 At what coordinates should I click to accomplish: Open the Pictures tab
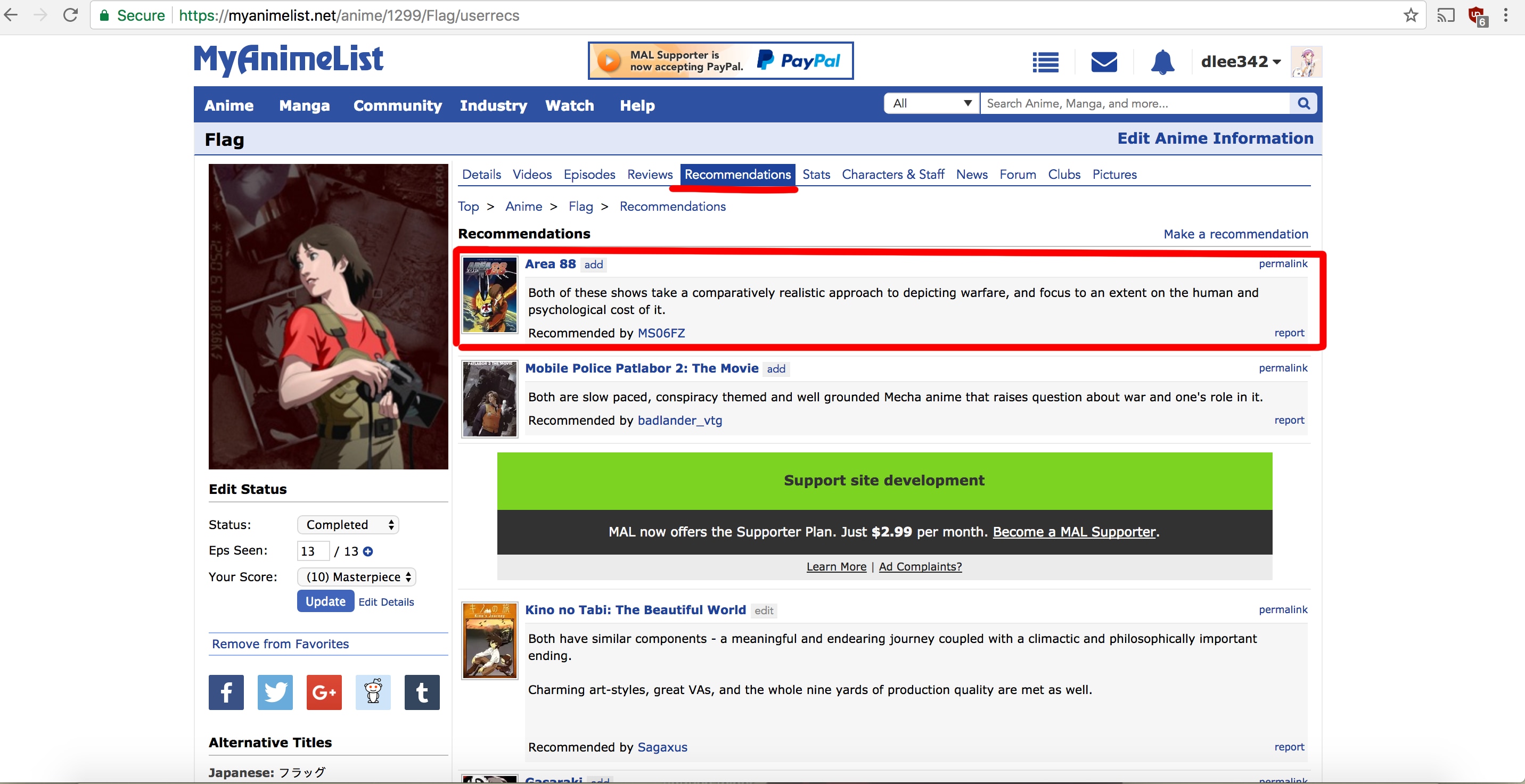1115,175
